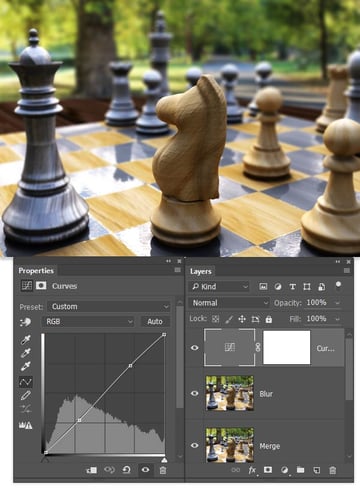The image size is (360, 490).
Task: Select the Curves layer mask thumbnail
Action: point(287,347)
